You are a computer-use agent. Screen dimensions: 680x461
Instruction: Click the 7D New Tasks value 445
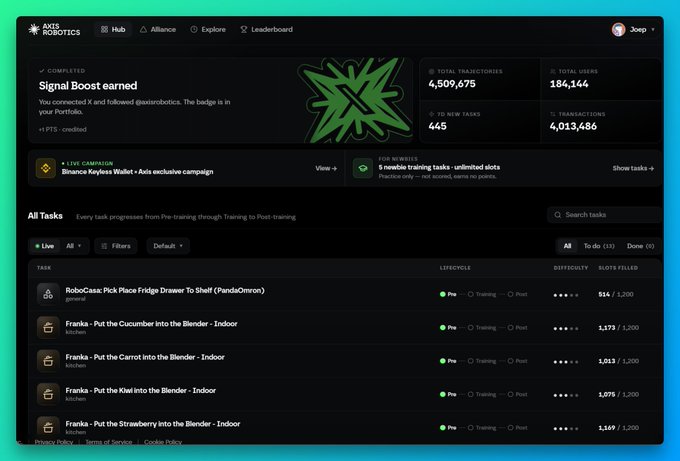coord(437,126)
